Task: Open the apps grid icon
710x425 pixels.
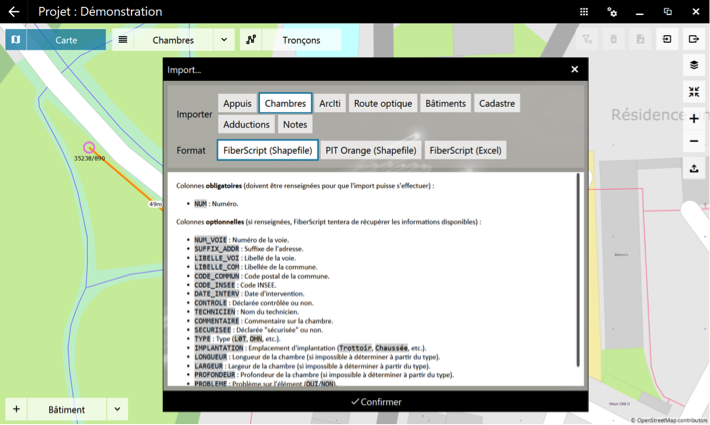Action: click(584, 12)
